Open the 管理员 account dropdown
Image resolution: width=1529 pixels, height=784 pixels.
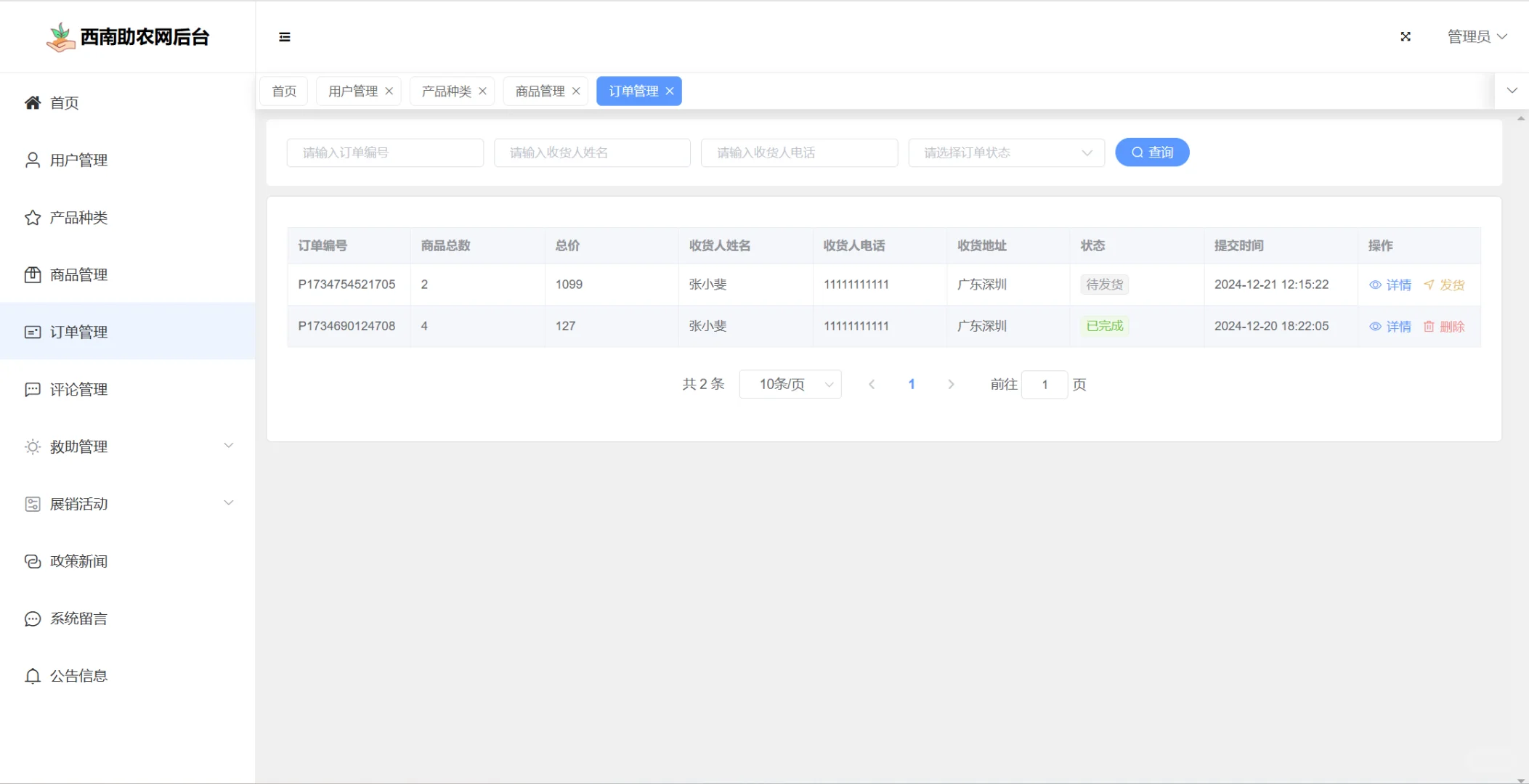1476,36
